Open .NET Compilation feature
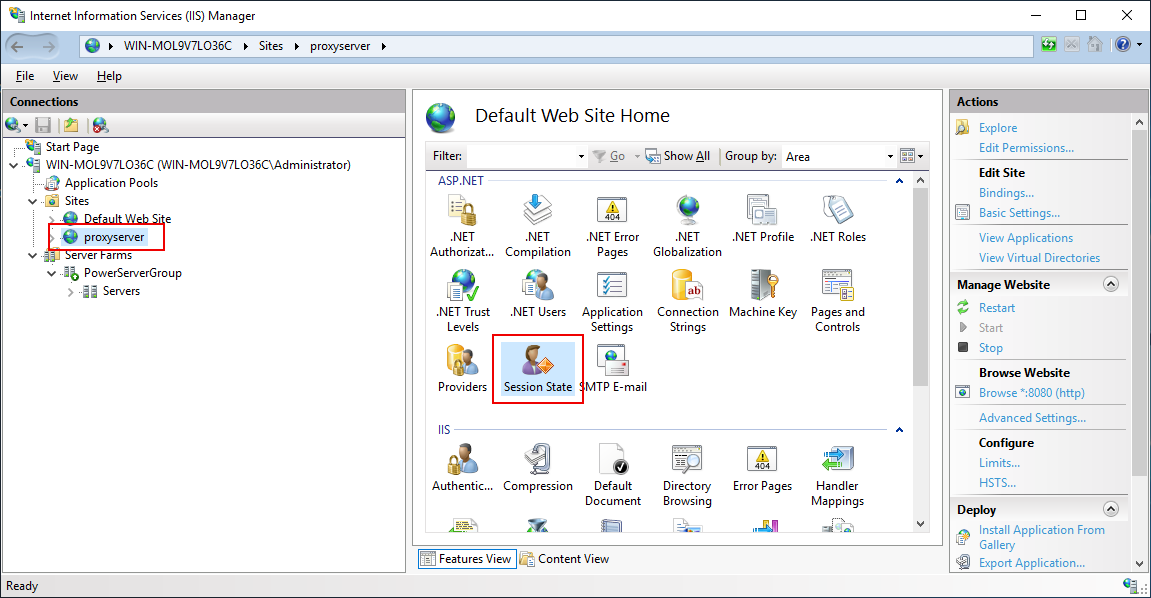This screenshot has height=598, width=1151. [x=537, y=226]
